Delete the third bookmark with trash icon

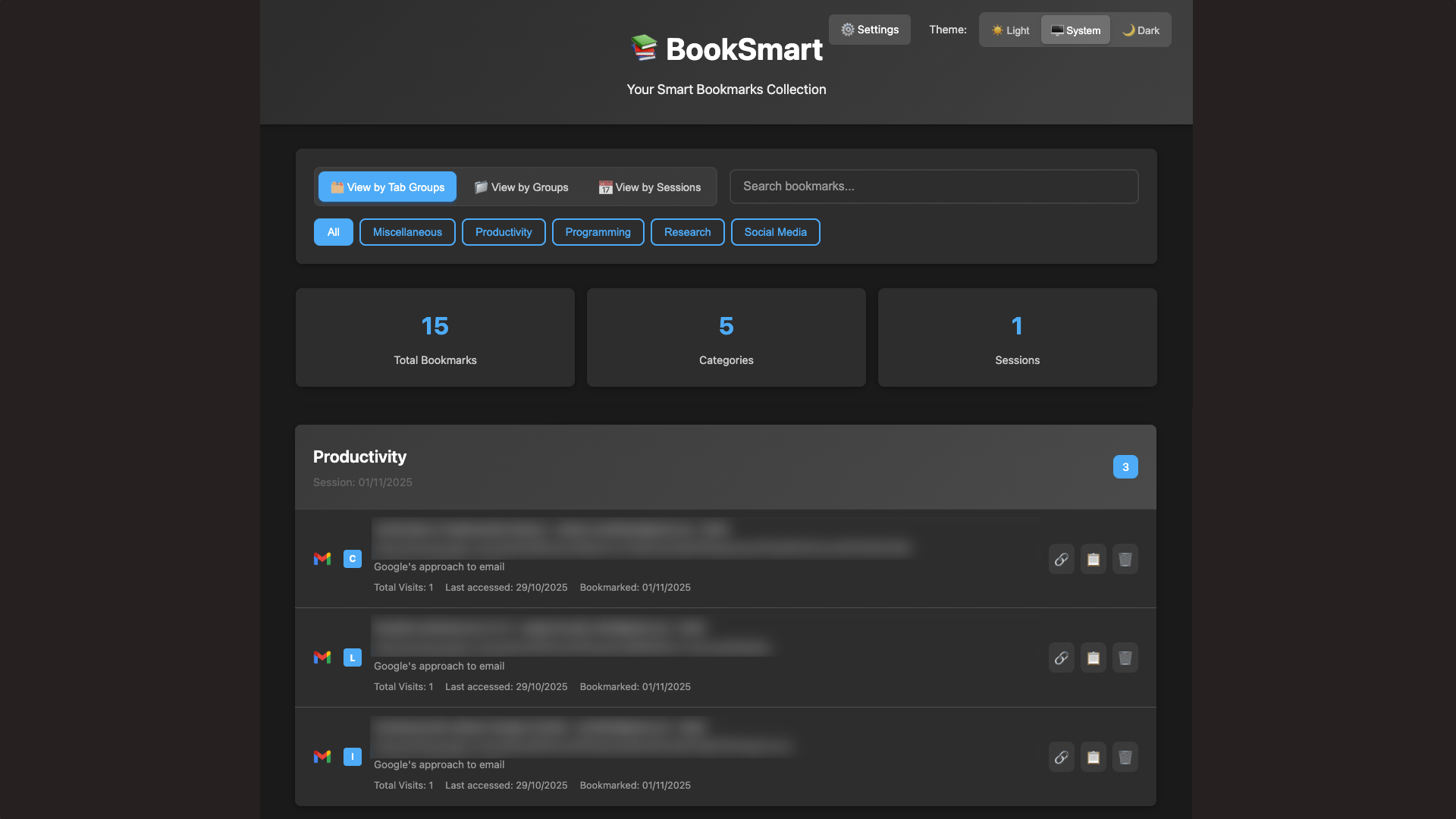click(x=1125, y=757)
